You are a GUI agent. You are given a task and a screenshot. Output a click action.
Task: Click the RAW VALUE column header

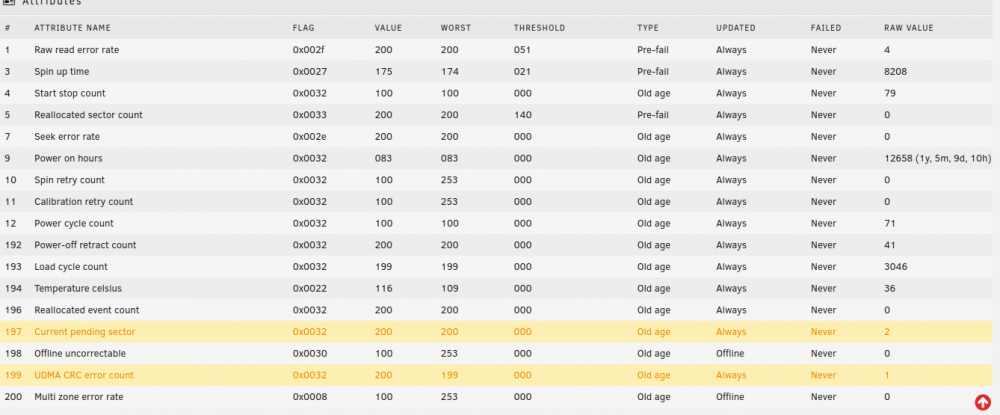pos(909,28)
